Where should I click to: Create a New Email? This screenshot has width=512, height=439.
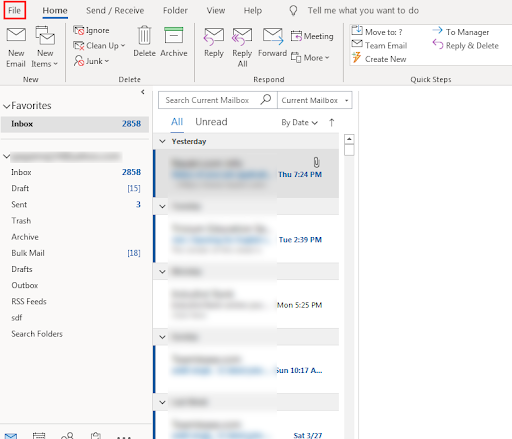coord(16,47)
